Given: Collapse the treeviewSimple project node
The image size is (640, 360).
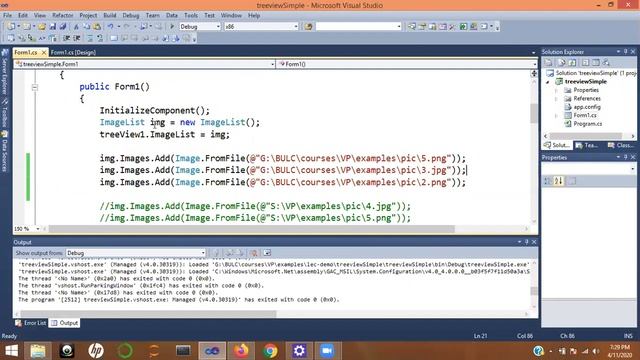Looking at the screenshot, I should point(548,82).
